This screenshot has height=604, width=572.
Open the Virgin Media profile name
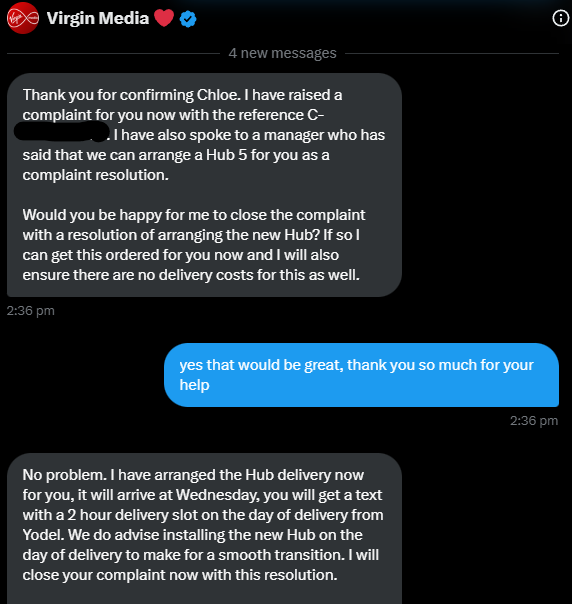(98, 18)
